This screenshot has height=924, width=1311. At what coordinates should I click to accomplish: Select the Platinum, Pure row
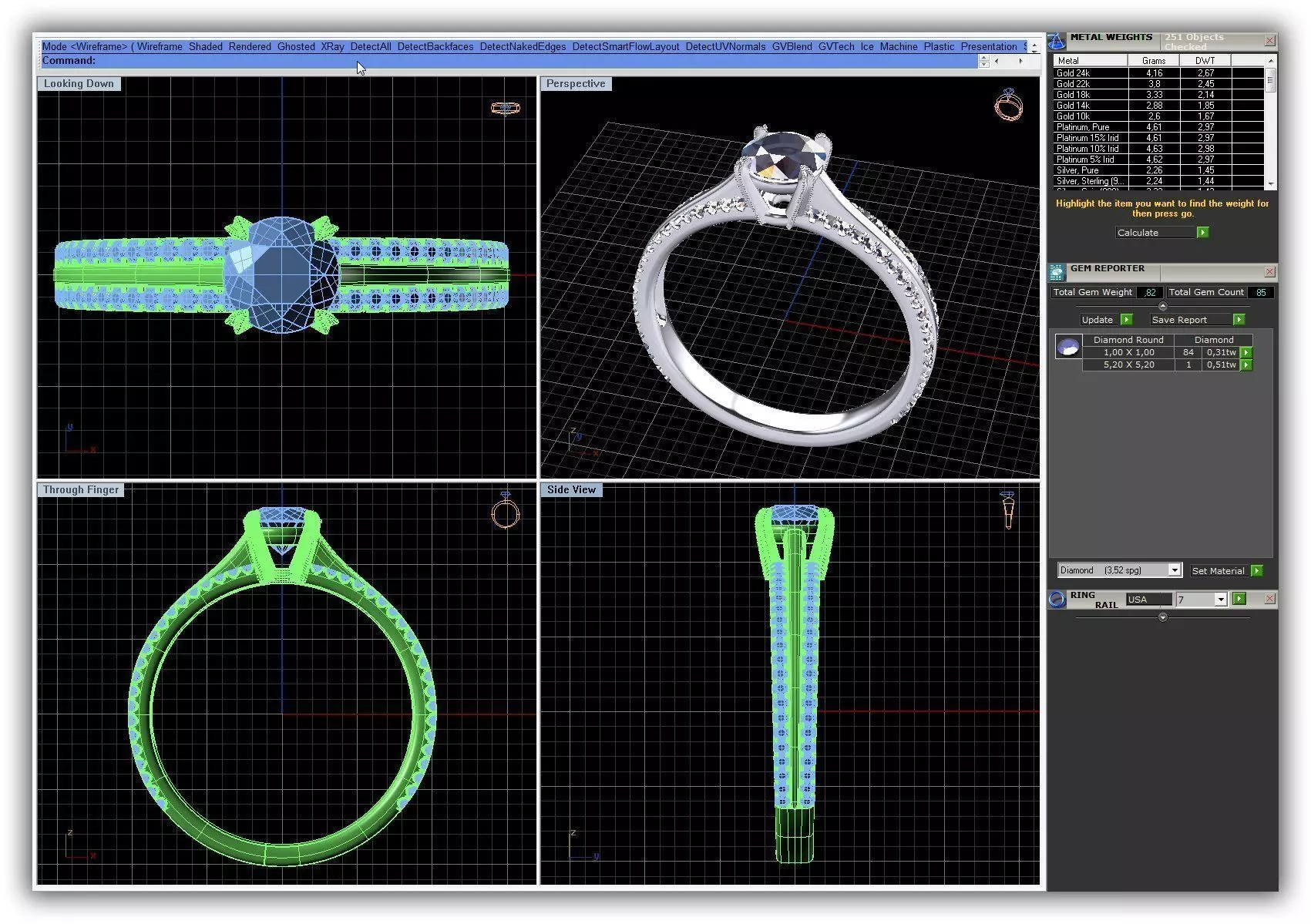(x=1158, y=127)
